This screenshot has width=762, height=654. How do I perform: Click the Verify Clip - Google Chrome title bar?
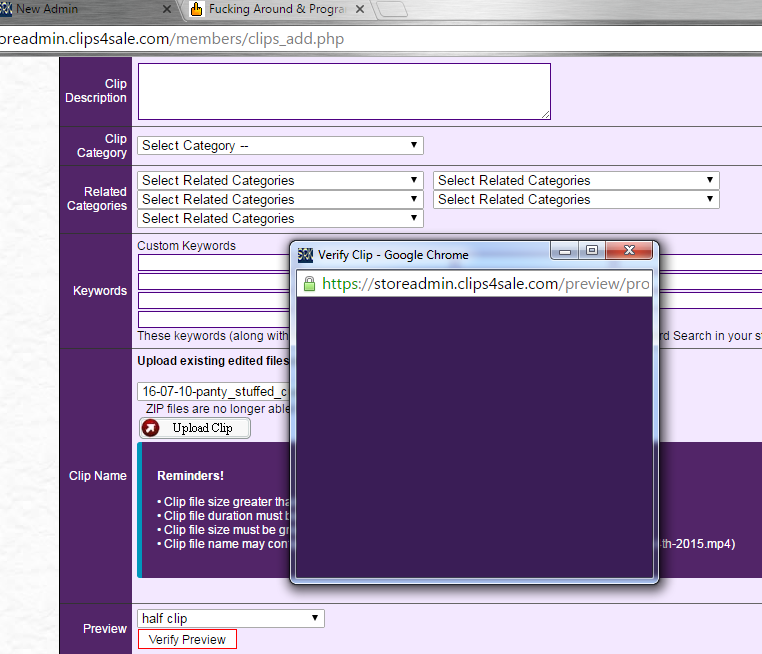[x=393, y=255]
